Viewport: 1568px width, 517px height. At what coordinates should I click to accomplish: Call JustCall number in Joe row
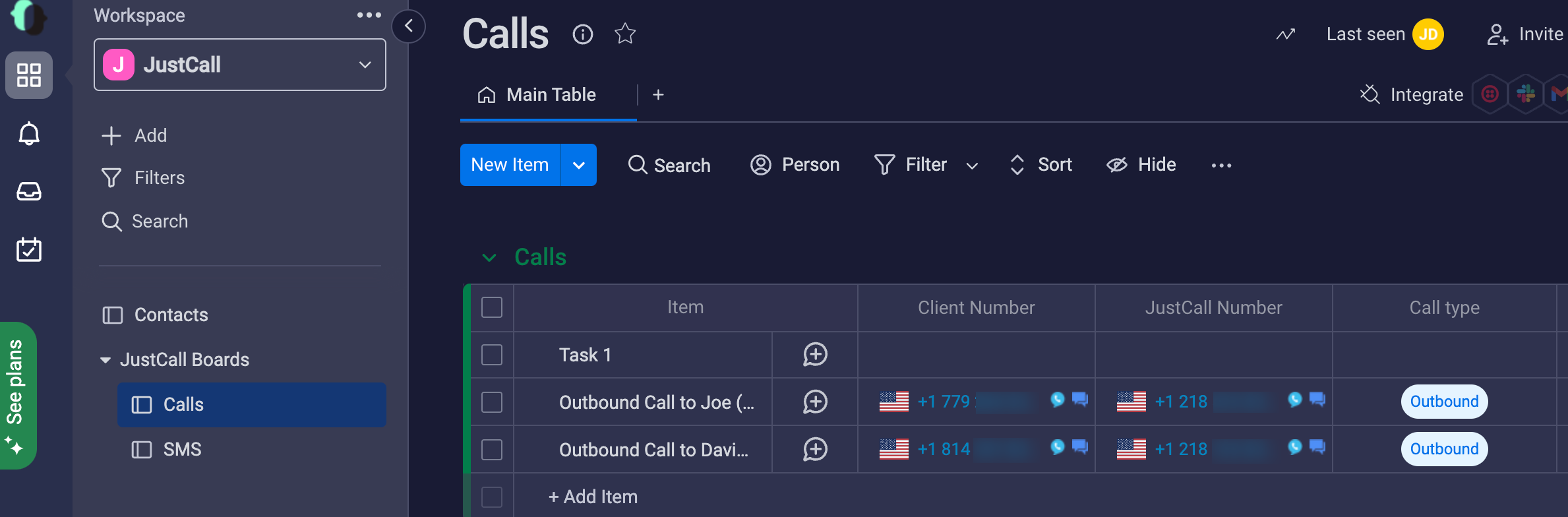1295,400
